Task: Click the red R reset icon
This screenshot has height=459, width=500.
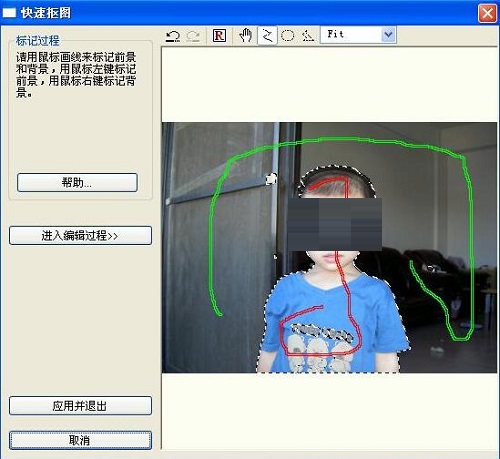Action: tap(219, 35)
